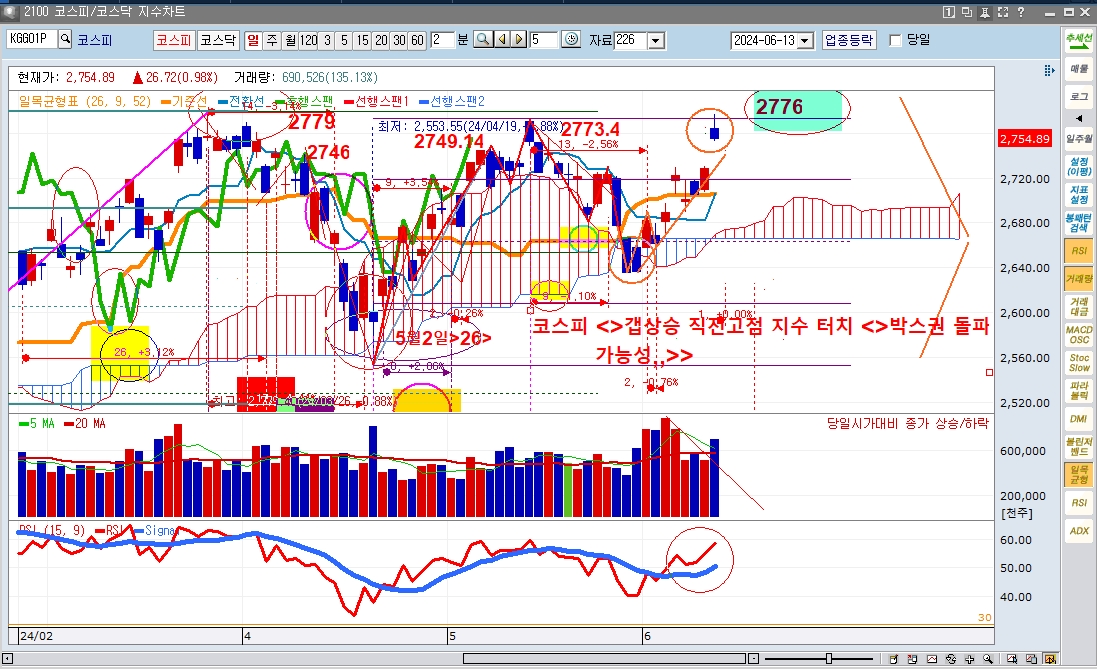Click the refresh cycle icon in bottom toolbar
Screen dimensions: 1097x669
click(951, 659)
